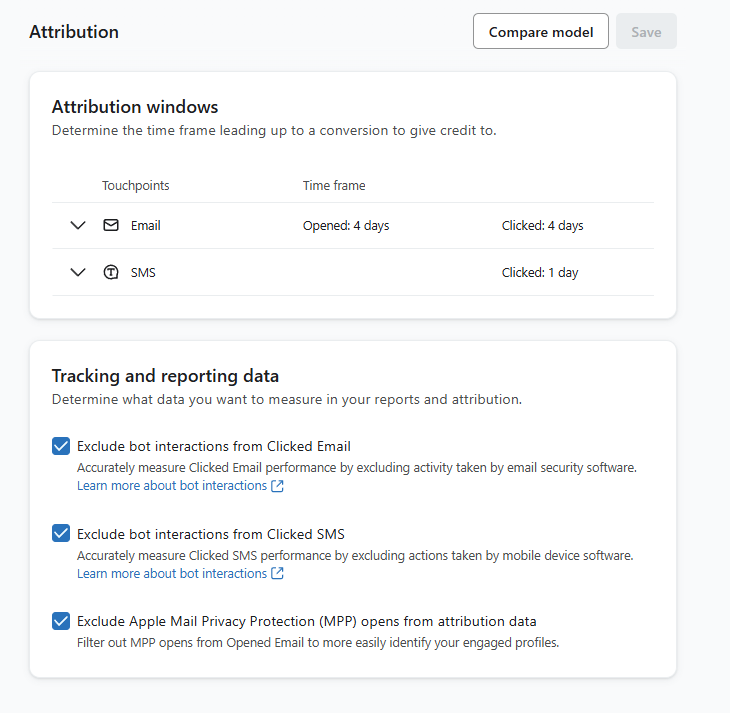Select the Email touchpoint label
The image size is (730, 713).
(146, 226)
